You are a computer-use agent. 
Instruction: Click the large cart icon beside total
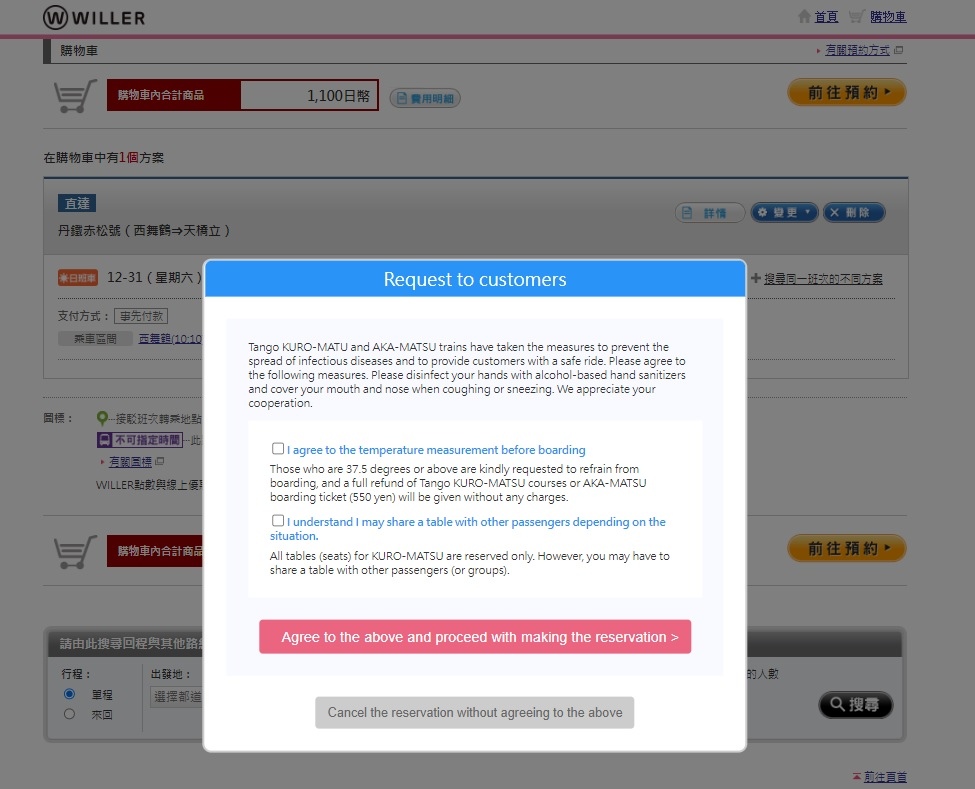(75, 96)
